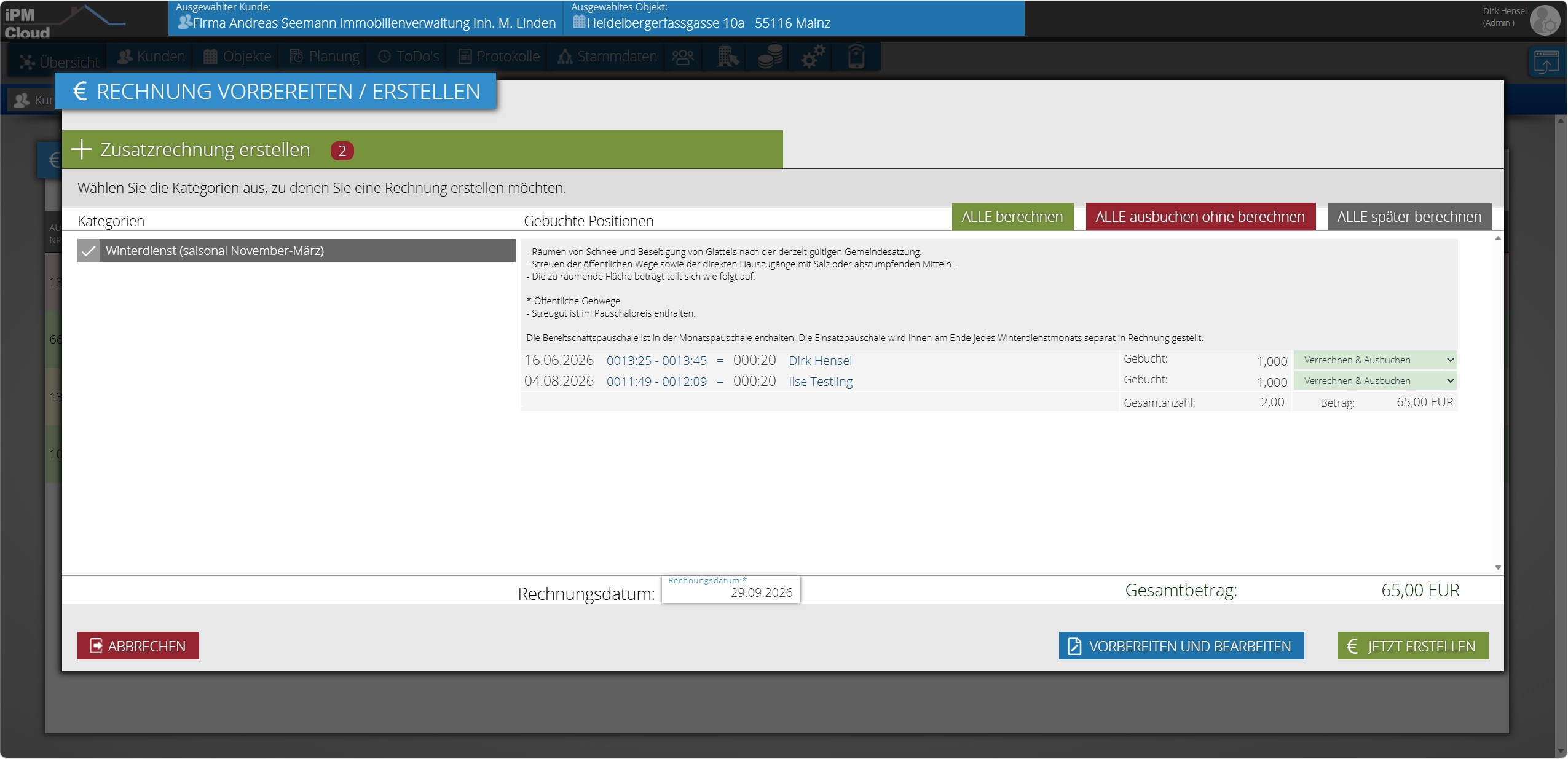Screen dimensions: 1568x759
Task: Open the Stammdaten menu item
Action: pos(607,57)
